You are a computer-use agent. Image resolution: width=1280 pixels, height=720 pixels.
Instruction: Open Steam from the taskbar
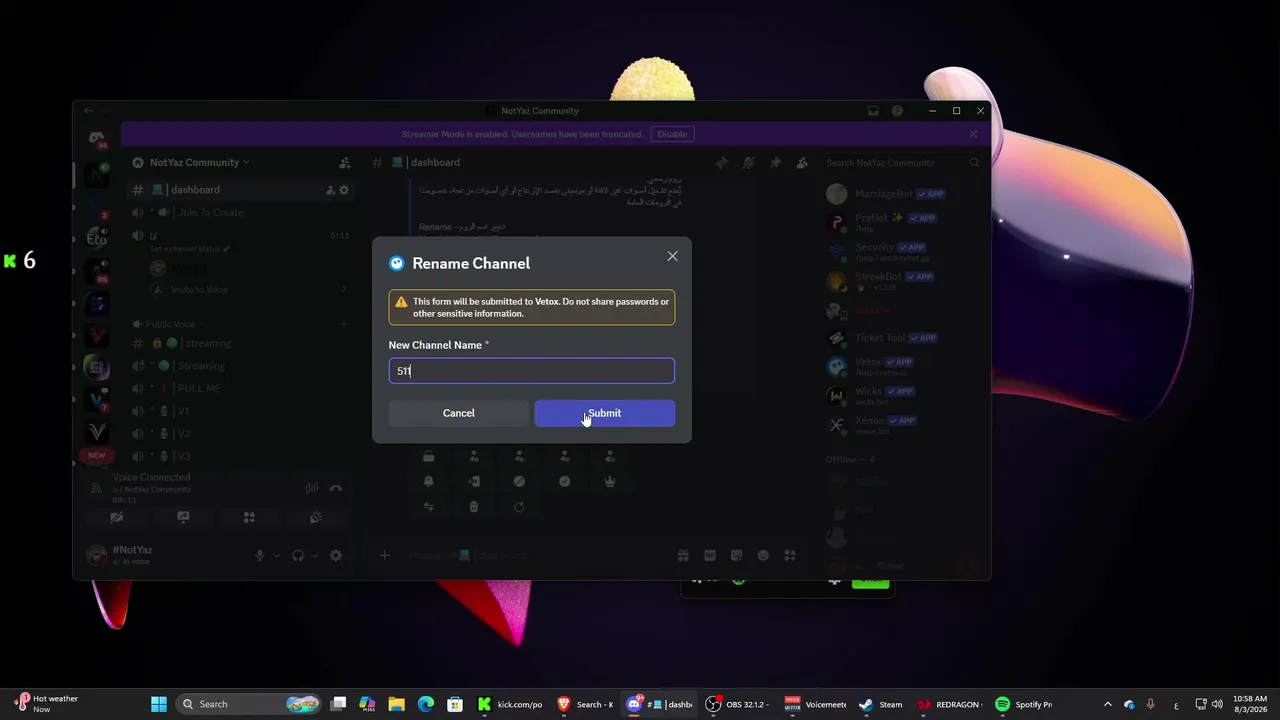[x=880, y=704]
